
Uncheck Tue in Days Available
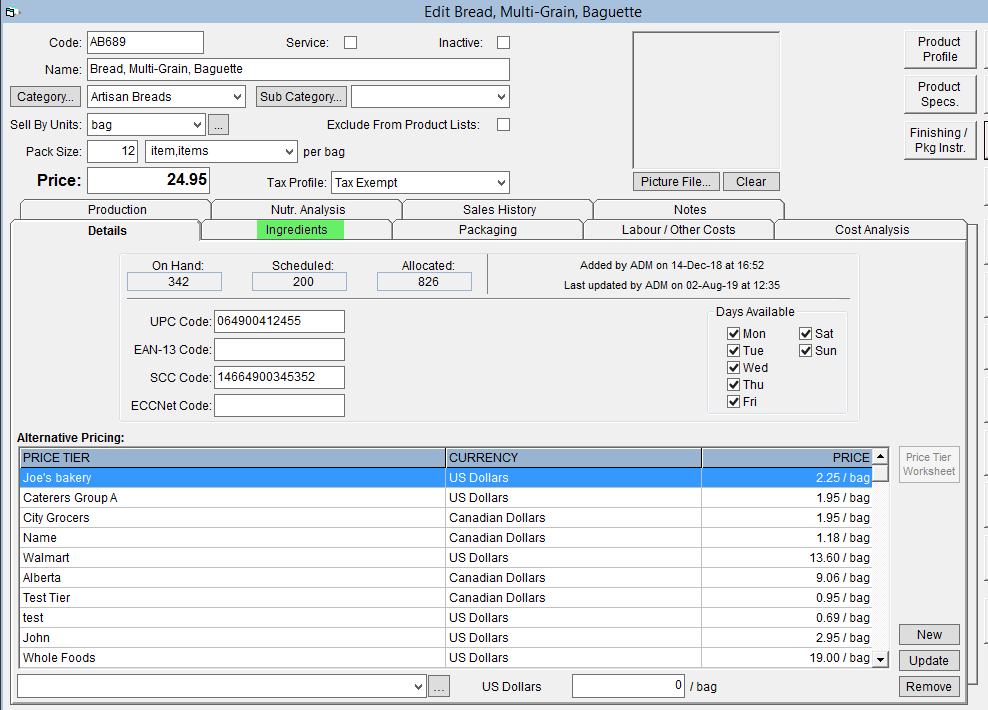(x=733, y=350)
